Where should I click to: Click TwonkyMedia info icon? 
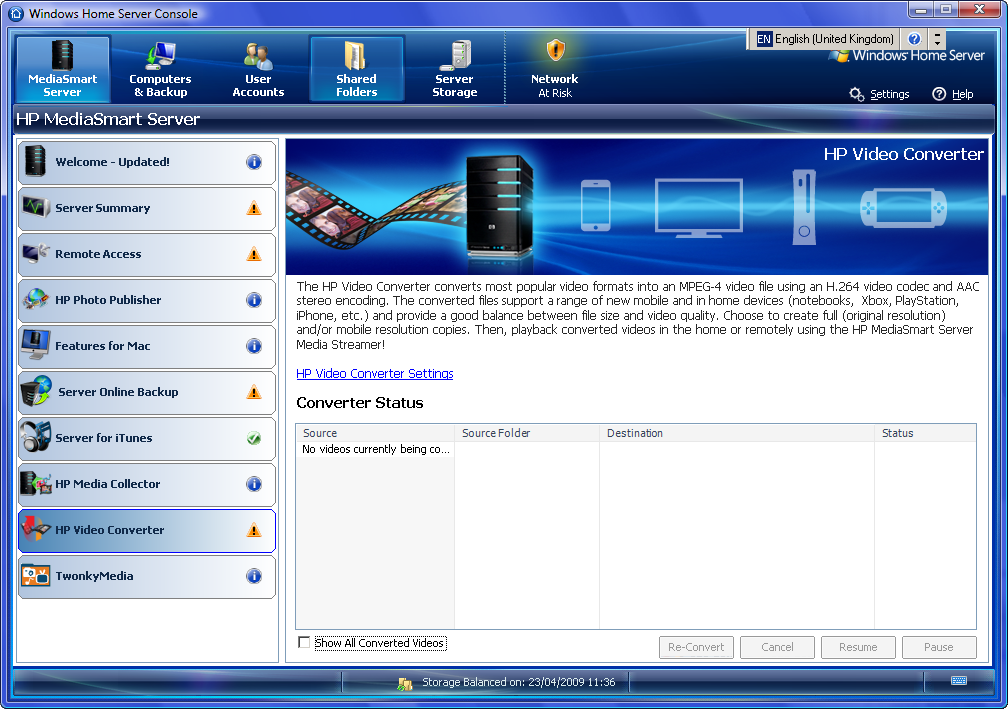254,576
